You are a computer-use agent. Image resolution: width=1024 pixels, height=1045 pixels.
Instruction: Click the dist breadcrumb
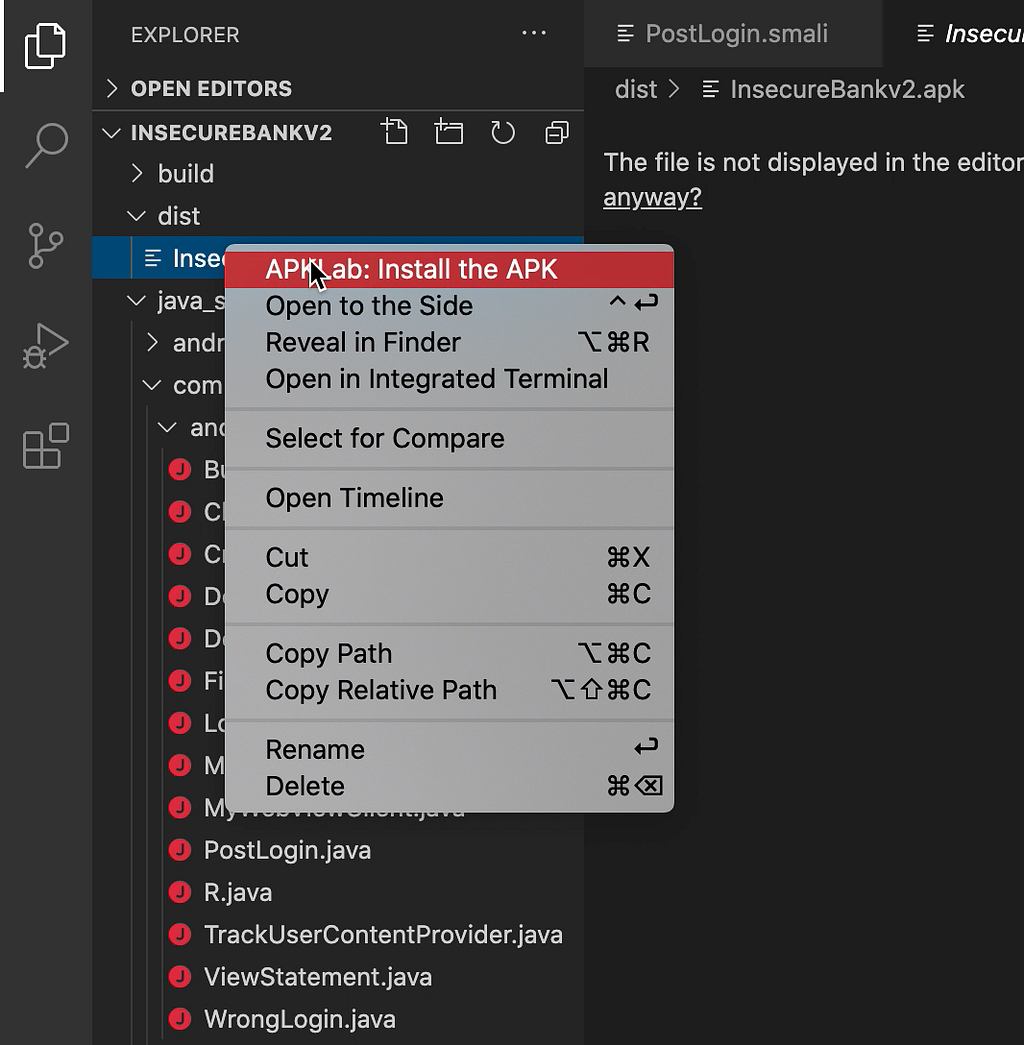click(x=635, y=89)
